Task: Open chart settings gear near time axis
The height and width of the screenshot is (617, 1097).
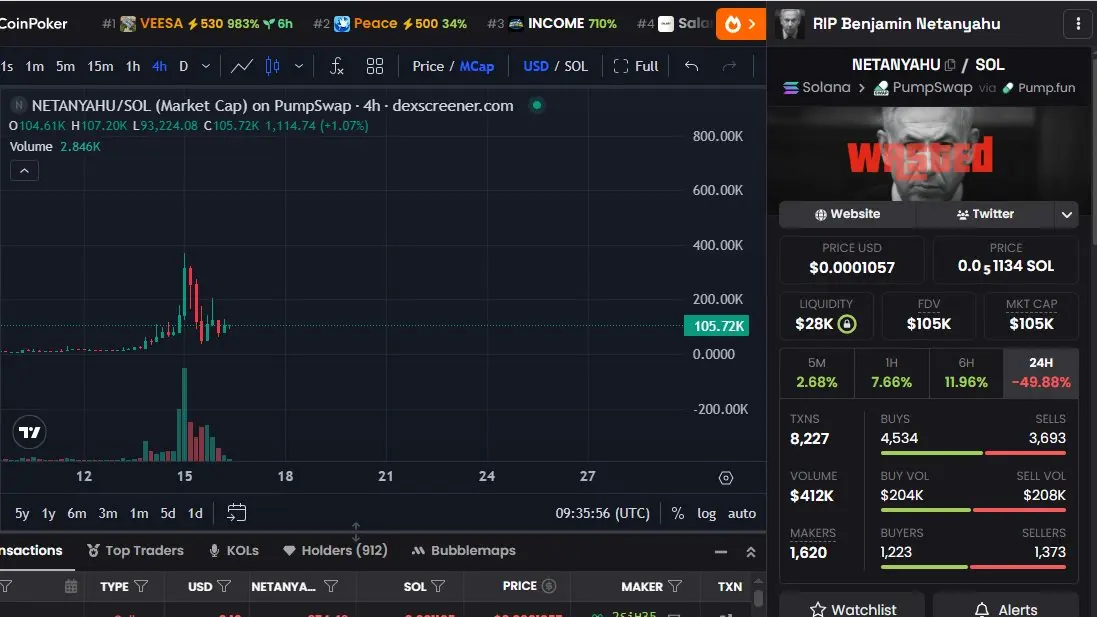Action: pos(726,478)
